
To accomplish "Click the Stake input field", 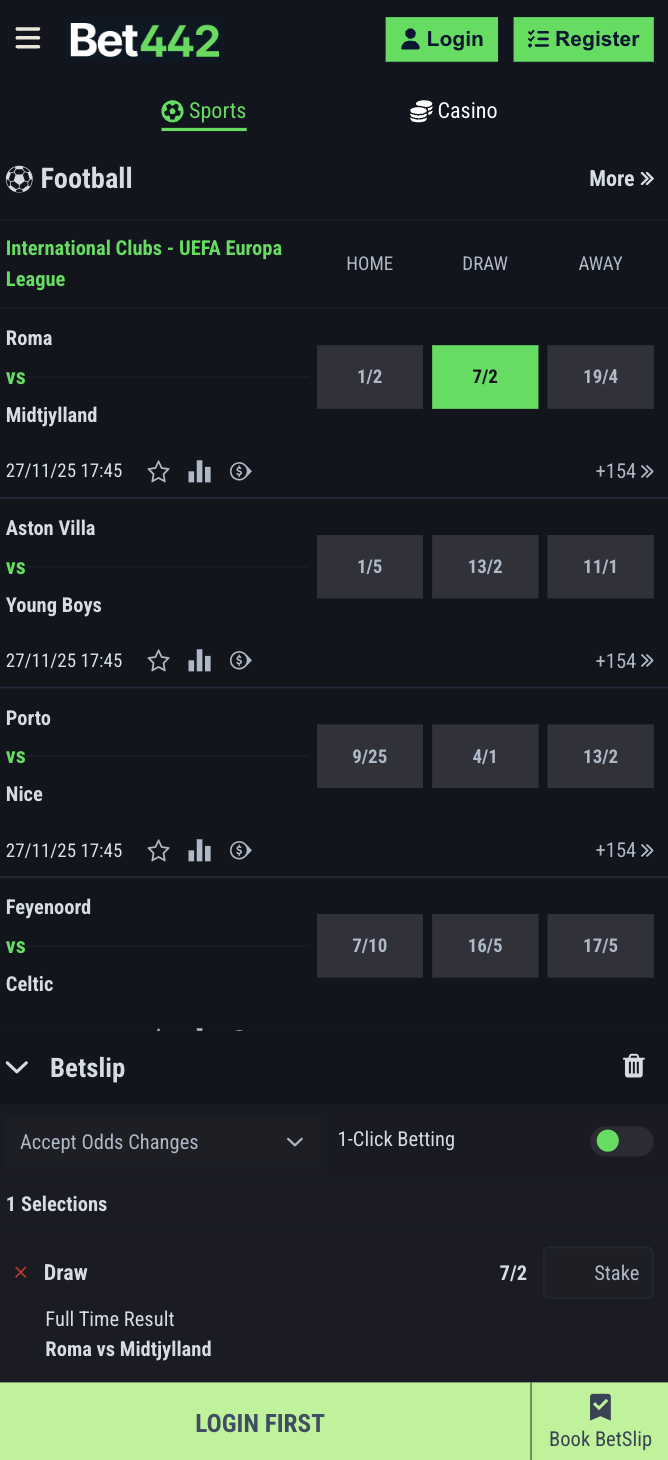I will coord(598,1272).
